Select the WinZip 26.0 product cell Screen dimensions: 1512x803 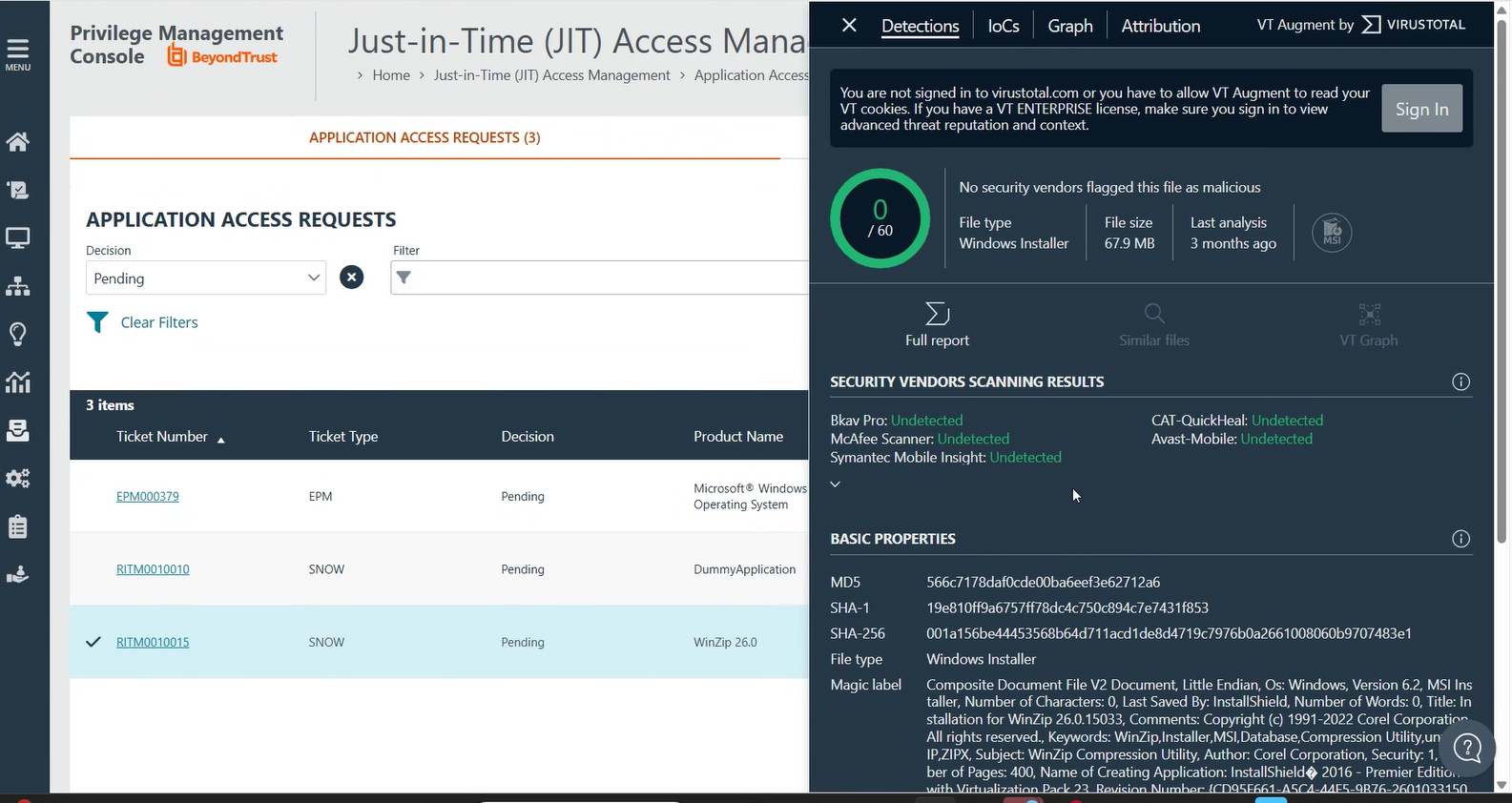tap(725, 642)
